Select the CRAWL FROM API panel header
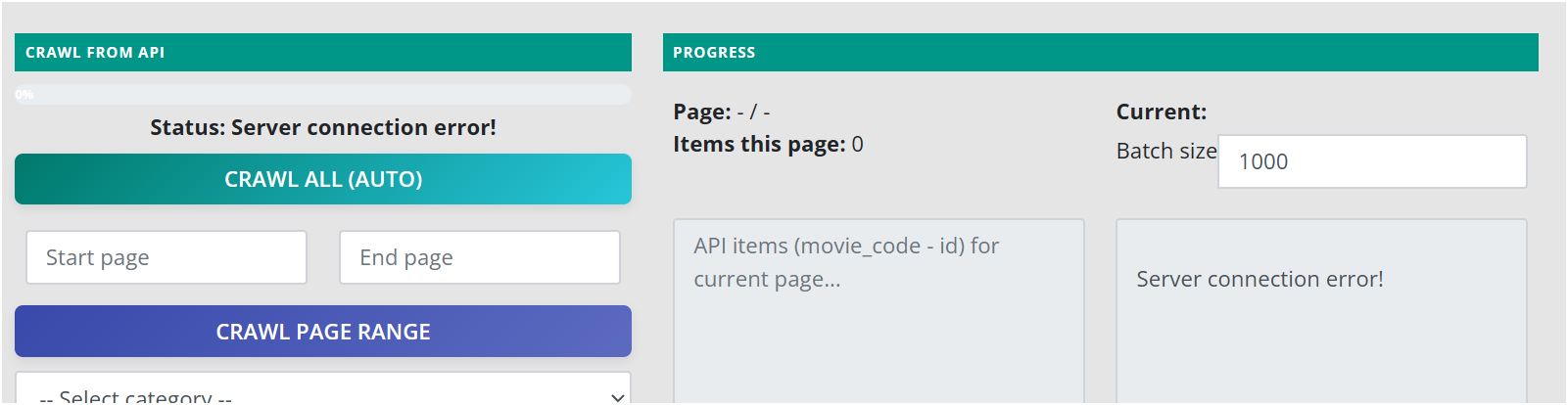1568x405 pixels. pyautogui.click(x=323, y=53)
